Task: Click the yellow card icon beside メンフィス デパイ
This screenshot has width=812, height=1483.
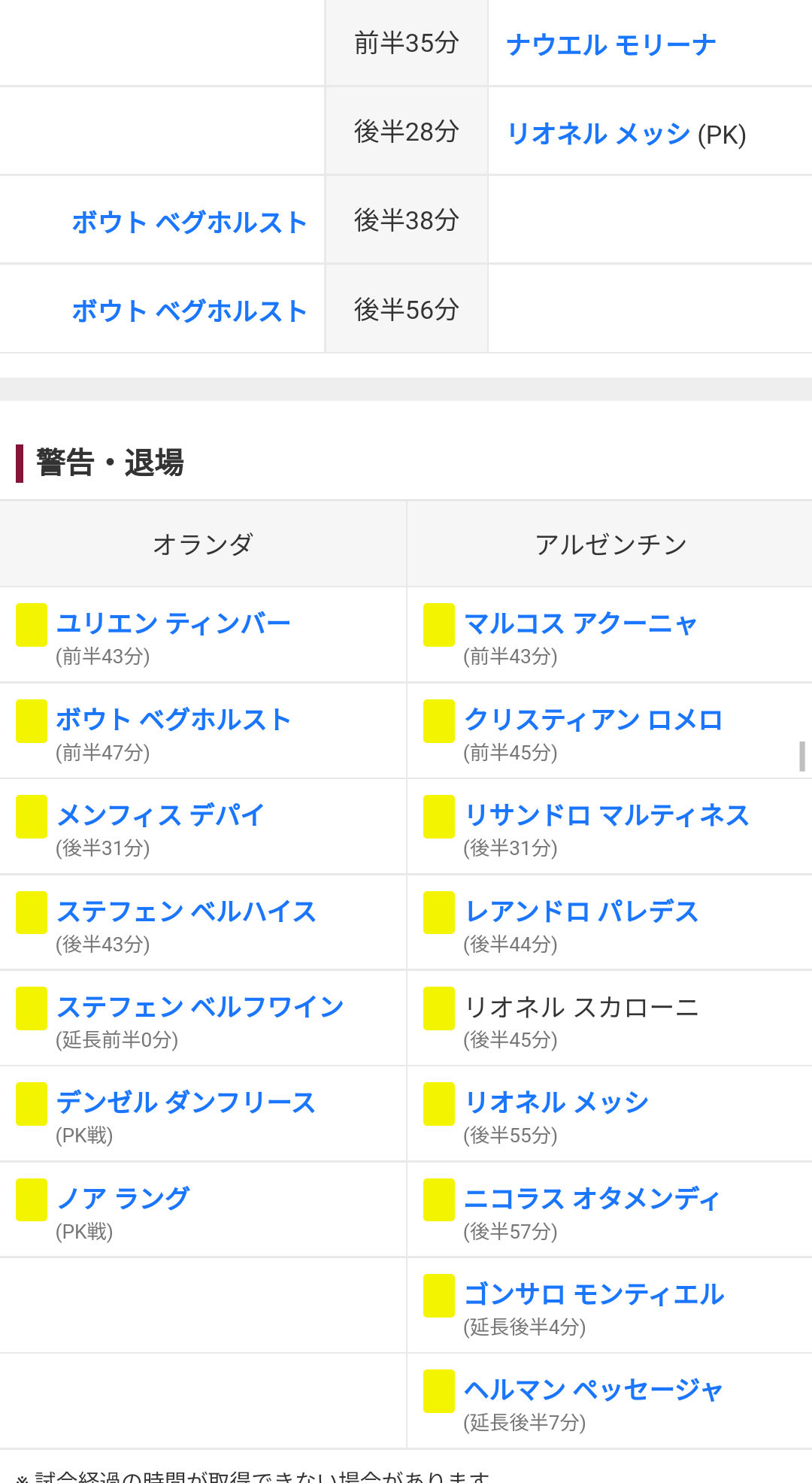Action: [x=32, y=816]
